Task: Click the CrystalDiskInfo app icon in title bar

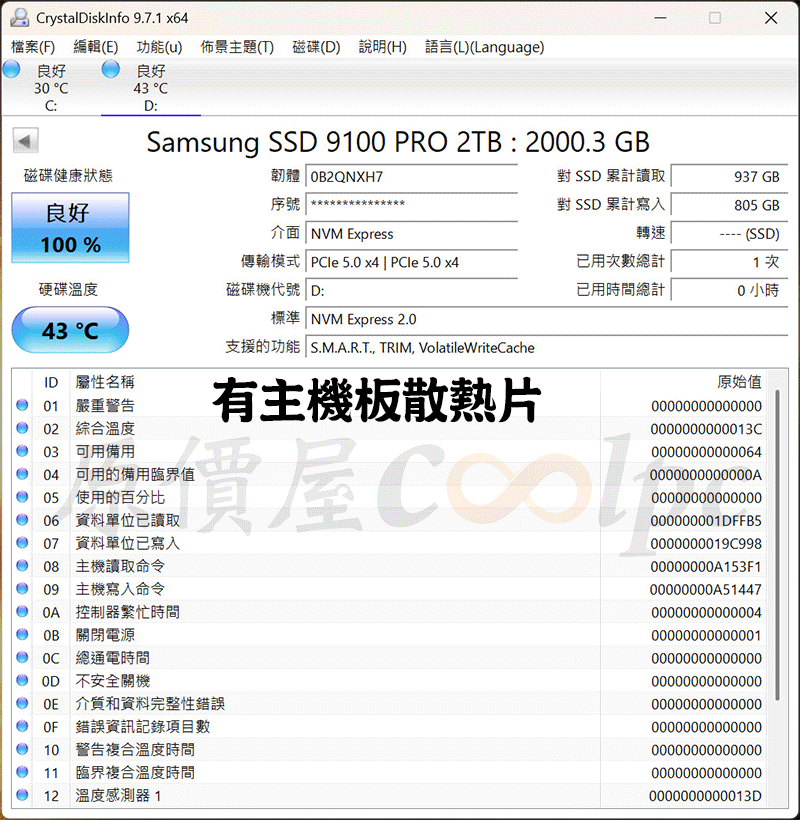Action: click(x=20, y=17)
